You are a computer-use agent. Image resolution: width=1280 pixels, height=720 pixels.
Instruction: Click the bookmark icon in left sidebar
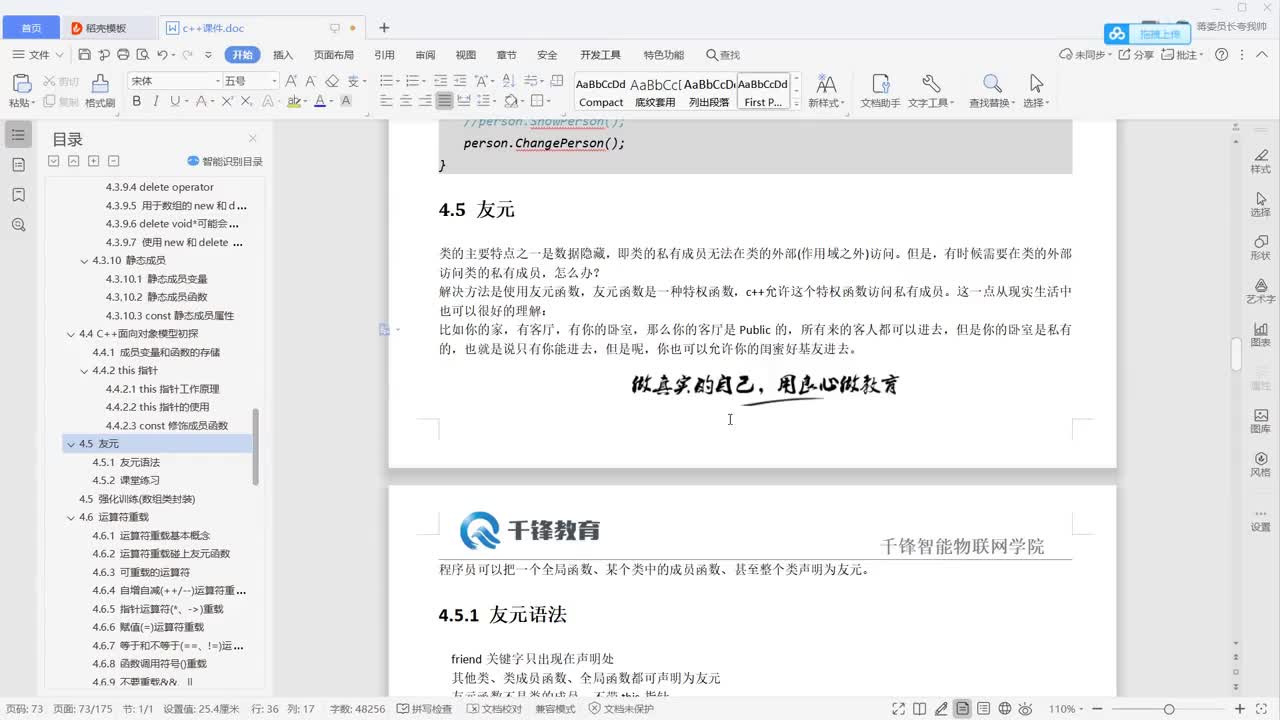click(x=18, y=195)
